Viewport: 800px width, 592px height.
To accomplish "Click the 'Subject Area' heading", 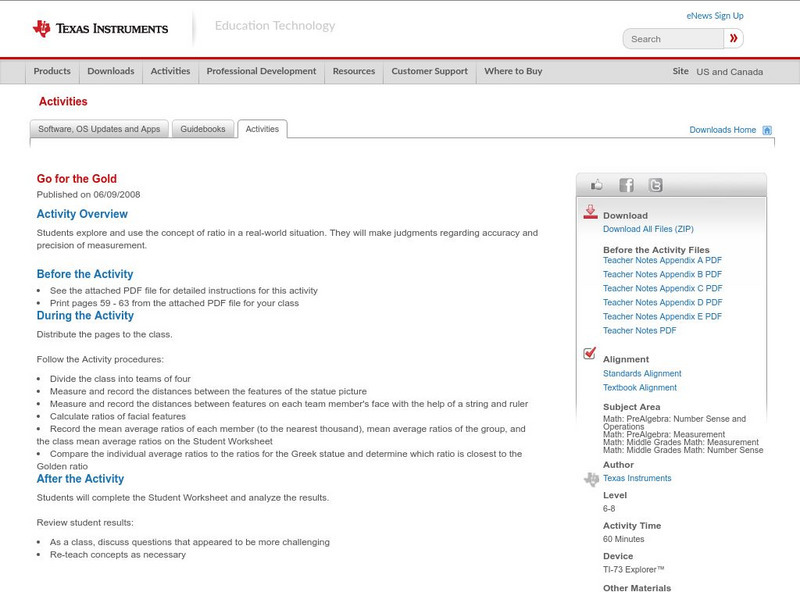I will pyautogui.click(x=632, y=407).
